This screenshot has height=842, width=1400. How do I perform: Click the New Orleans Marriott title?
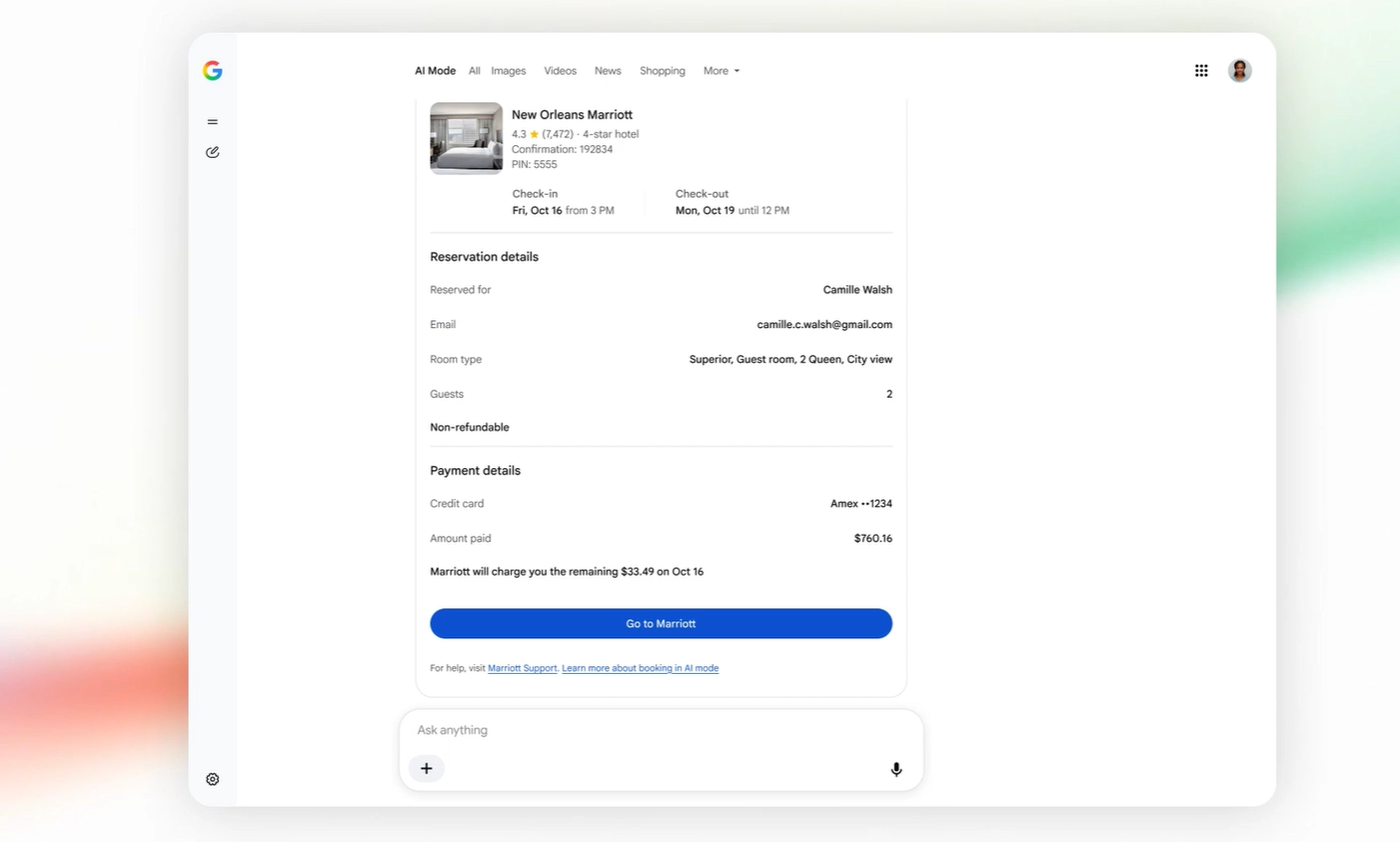[572, 114]
